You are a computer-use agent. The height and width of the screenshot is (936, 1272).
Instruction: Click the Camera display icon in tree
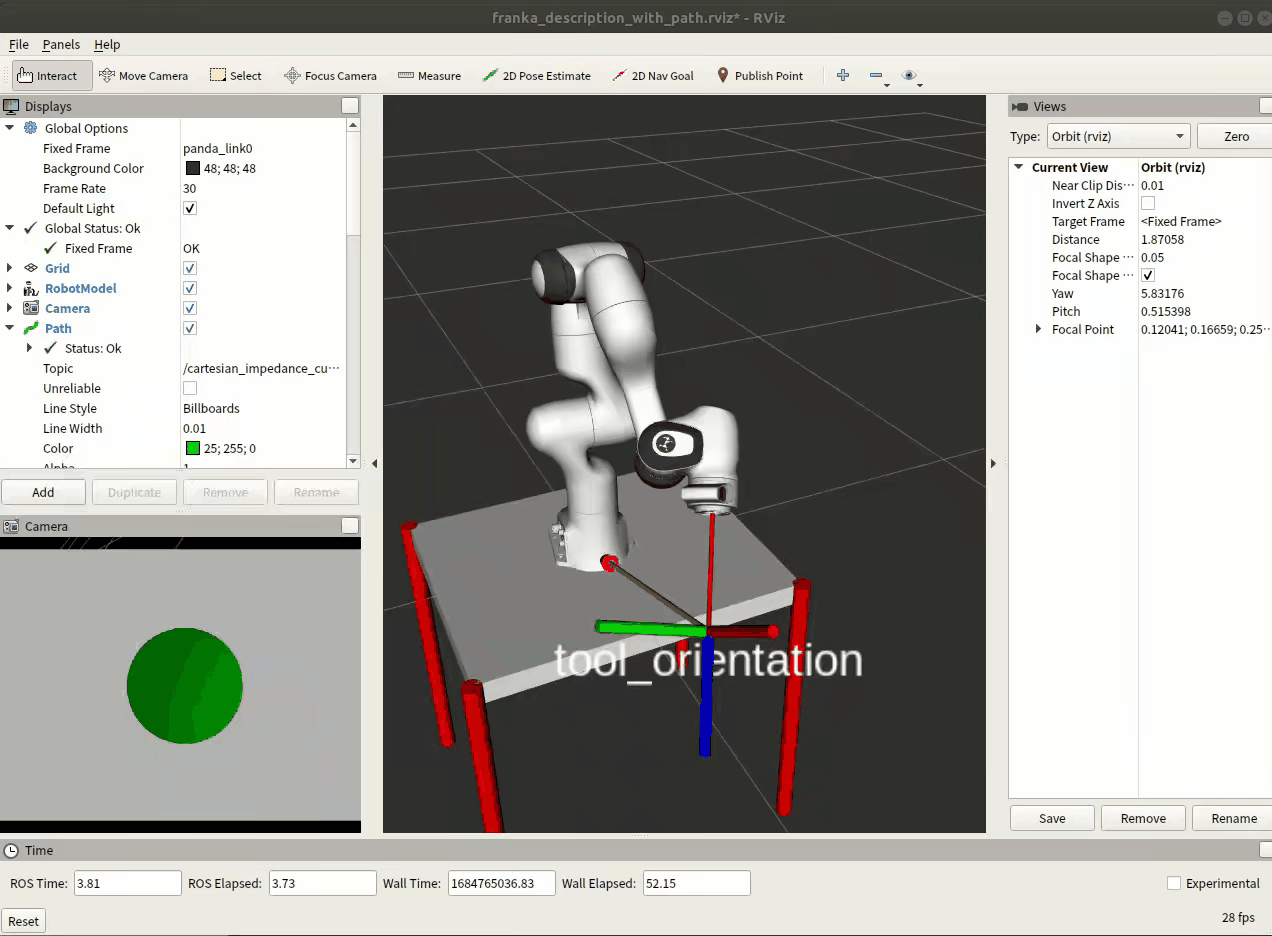pyautogui.click(x=31, y=308)
